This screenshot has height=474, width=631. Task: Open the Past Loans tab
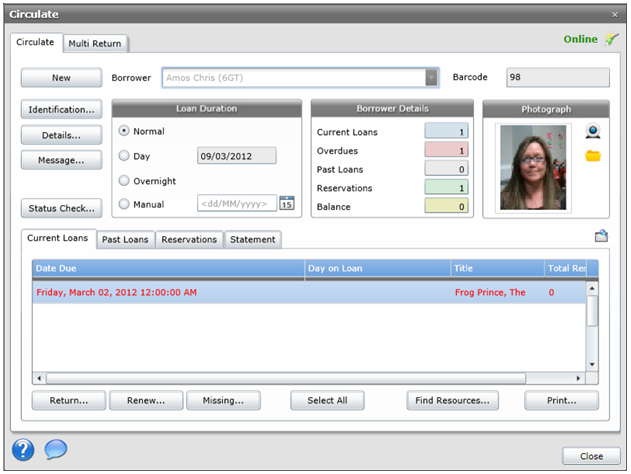tap(125, 240)
